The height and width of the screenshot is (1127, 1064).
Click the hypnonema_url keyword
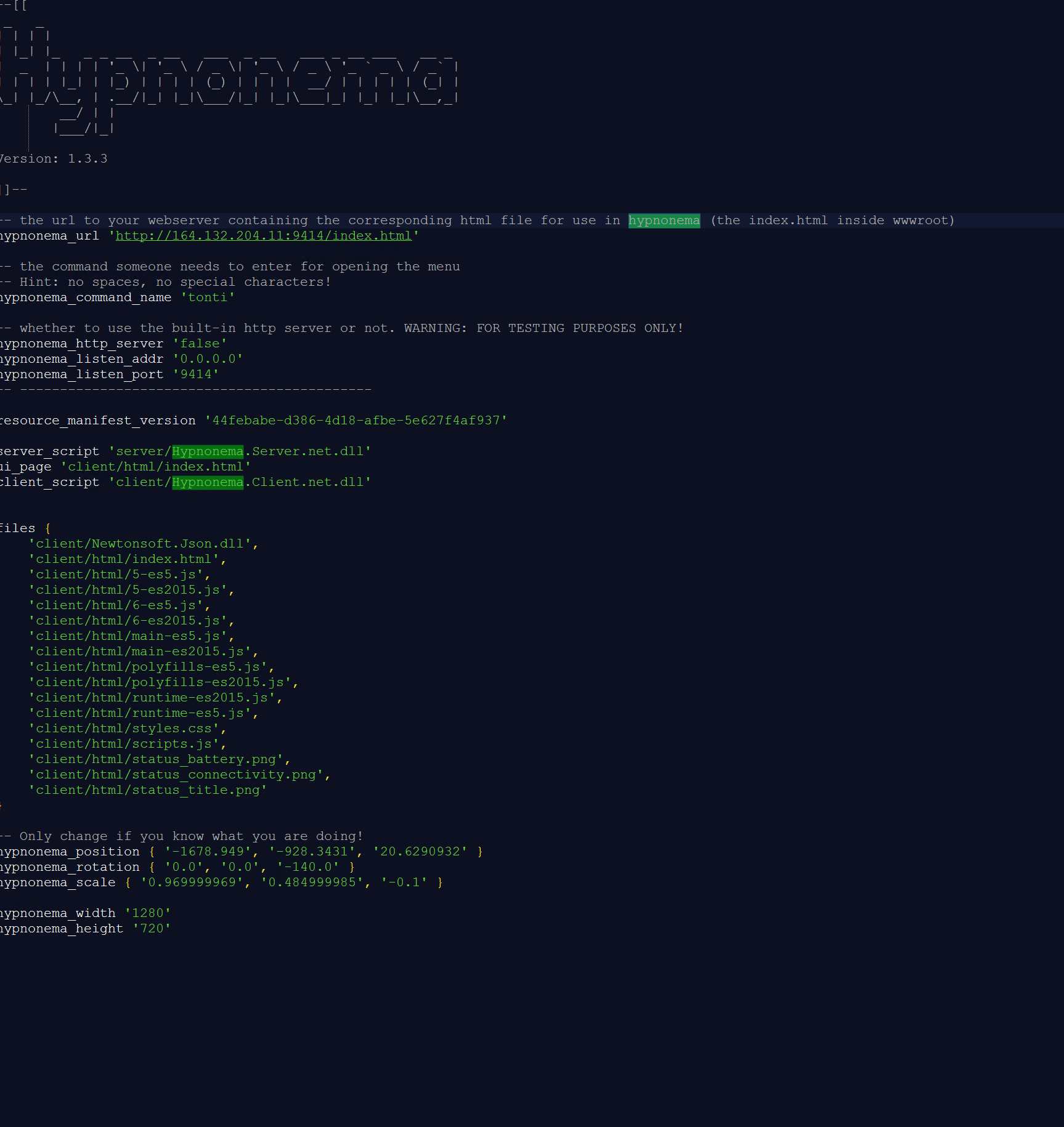coord(49,236)
